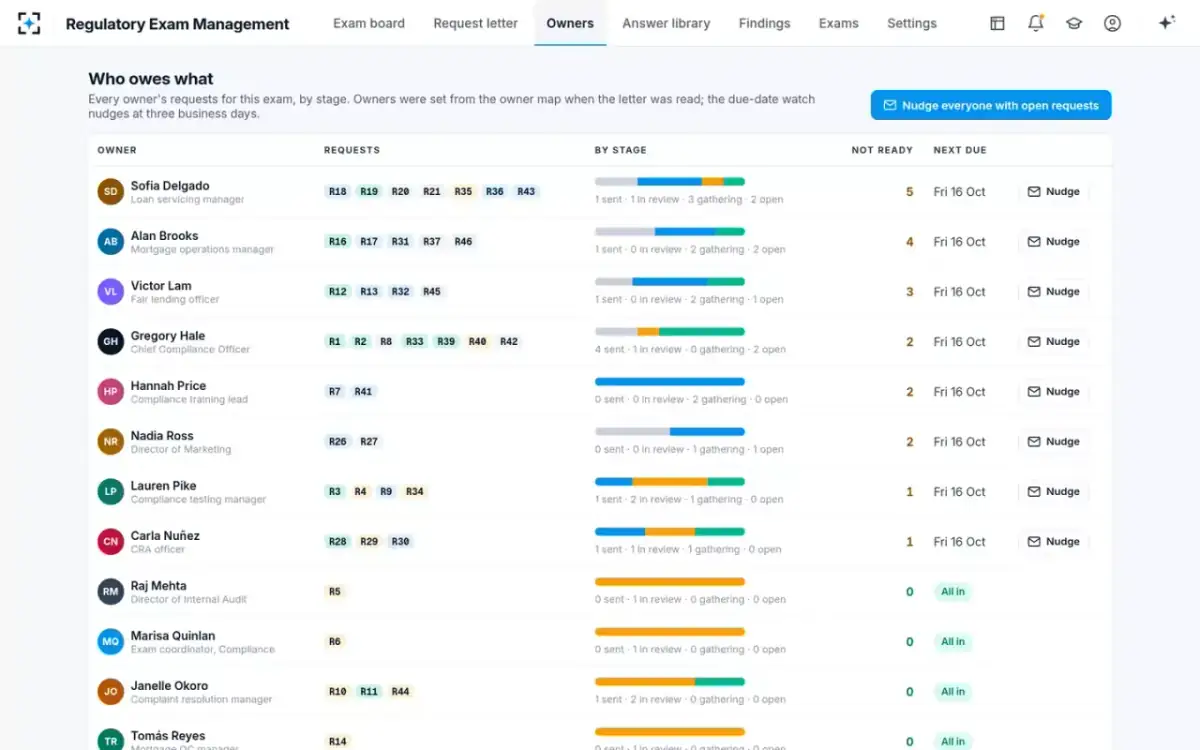This screenshot has width=1200, height=750.
Task: Open the Request letter tab
Action: click(476, 23)
